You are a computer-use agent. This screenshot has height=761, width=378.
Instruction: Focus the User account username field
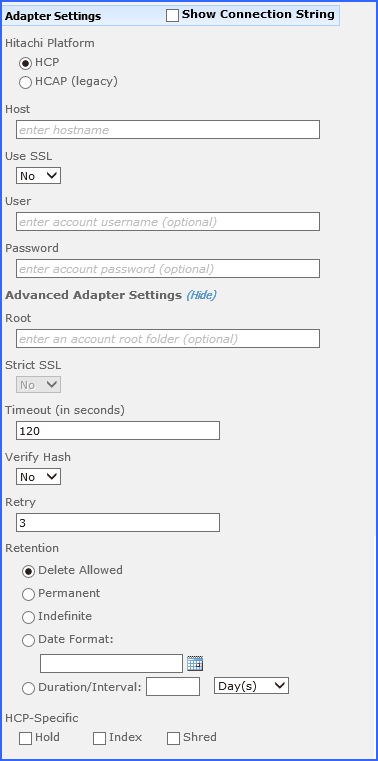(168, 221)
